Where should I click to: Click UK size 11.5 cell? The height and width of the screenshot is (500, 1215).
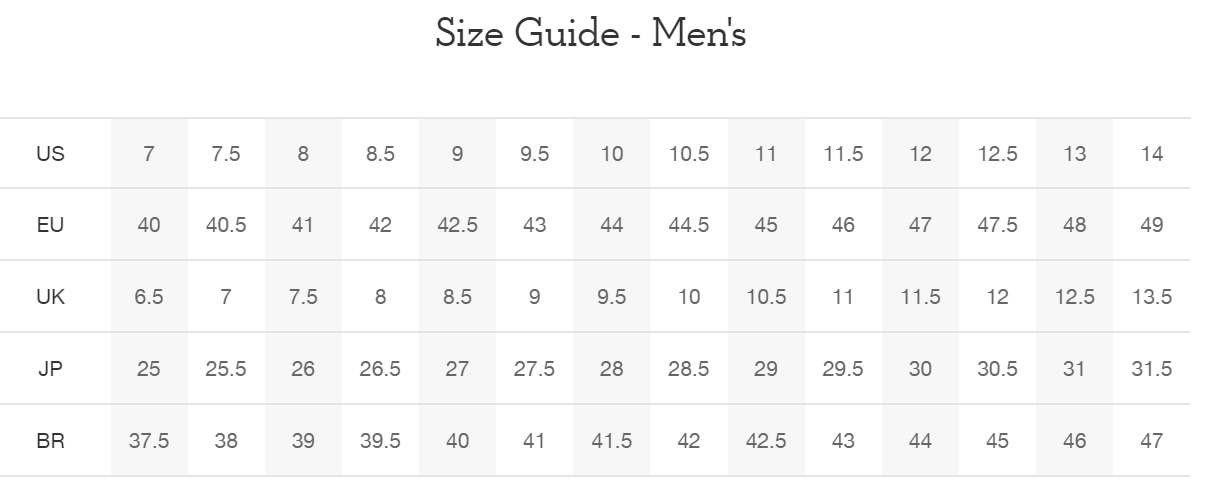920,297
